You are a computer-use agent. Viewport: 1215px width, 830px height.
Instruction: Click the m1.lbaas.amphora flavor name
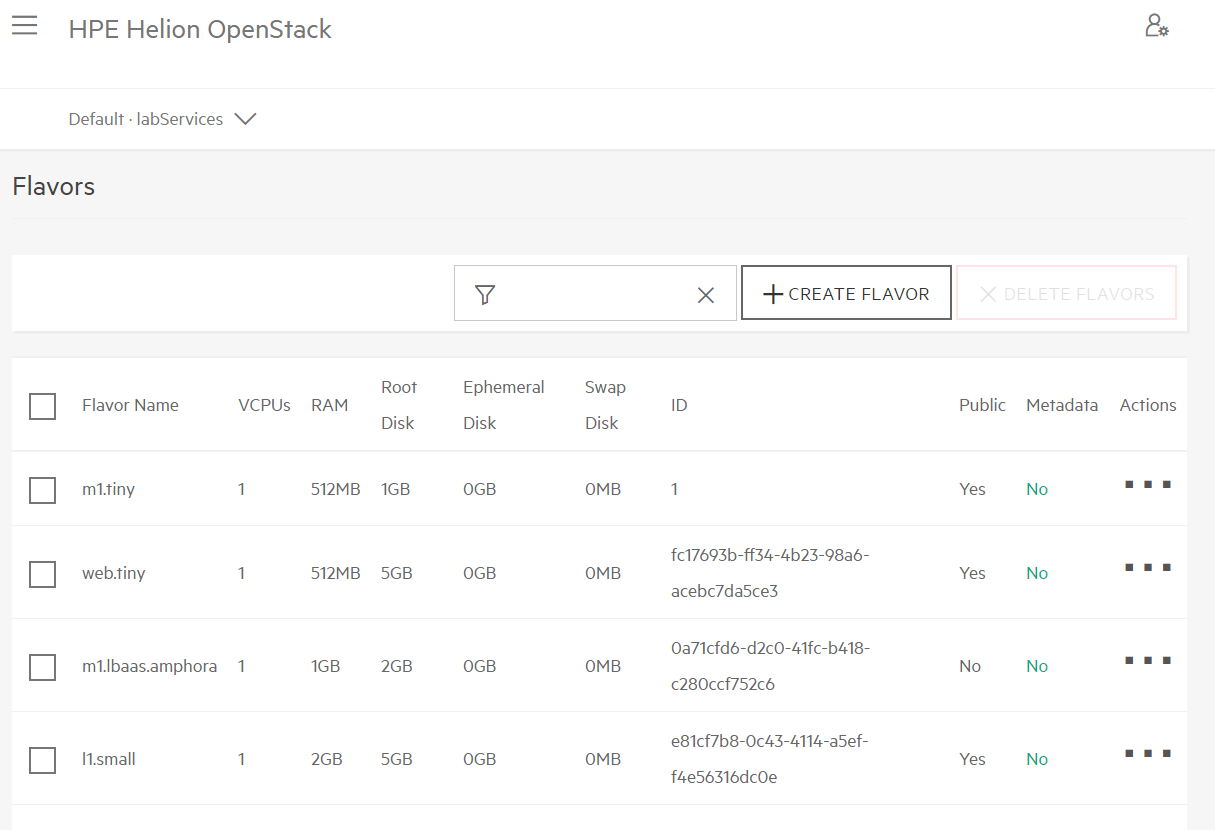point(149,666)
